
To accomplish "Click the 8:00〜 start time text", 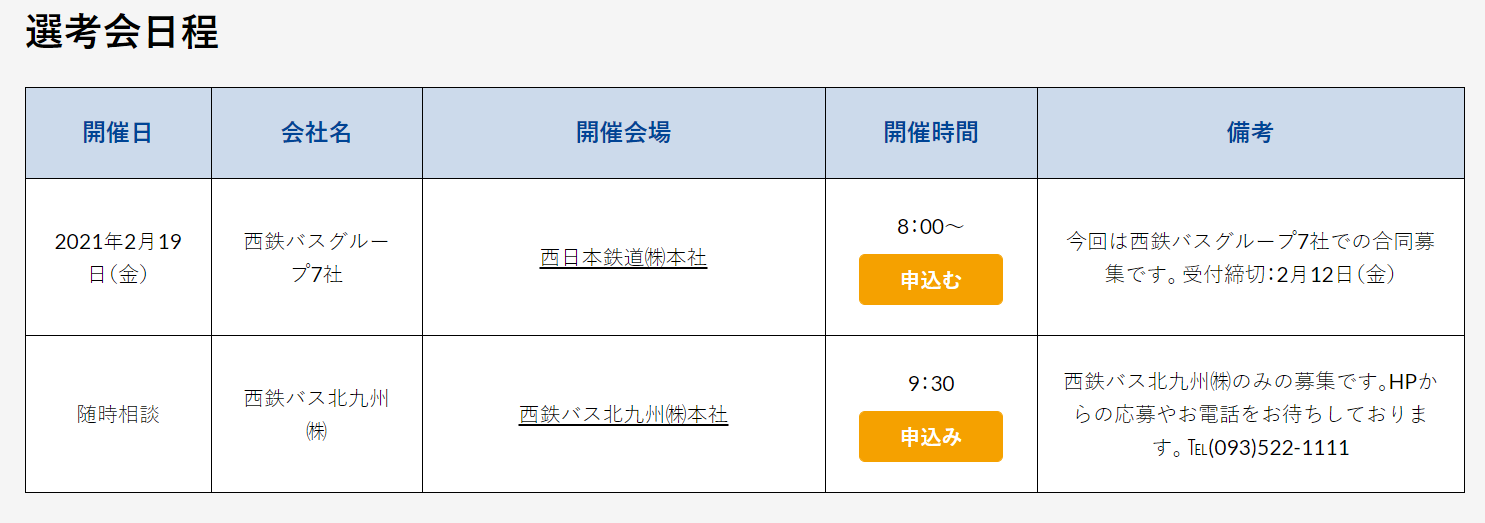I will point(930,227).
